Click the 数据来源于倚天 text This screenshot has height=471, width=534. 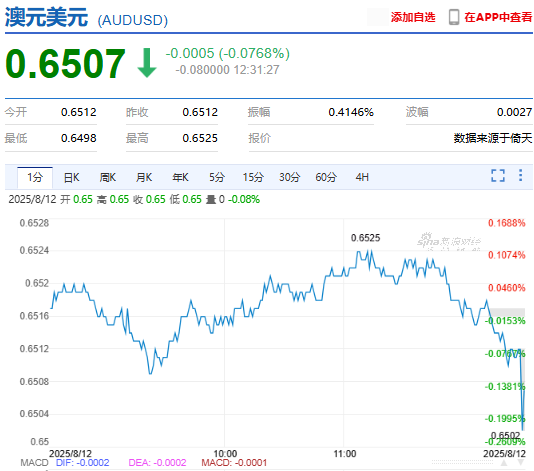(493, 138)
